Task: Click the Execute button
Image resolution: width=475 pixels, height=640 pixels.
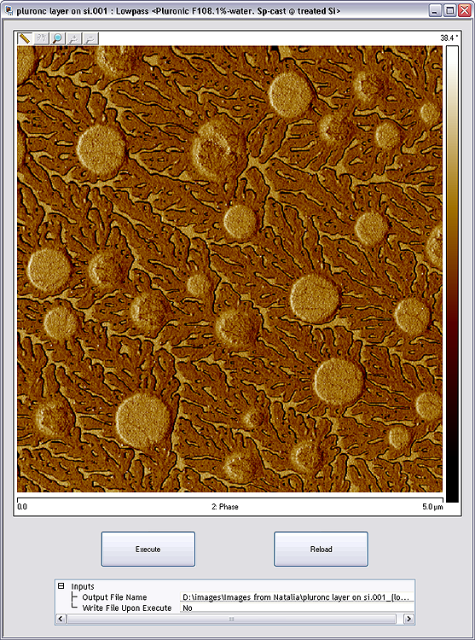Action: 148,549
